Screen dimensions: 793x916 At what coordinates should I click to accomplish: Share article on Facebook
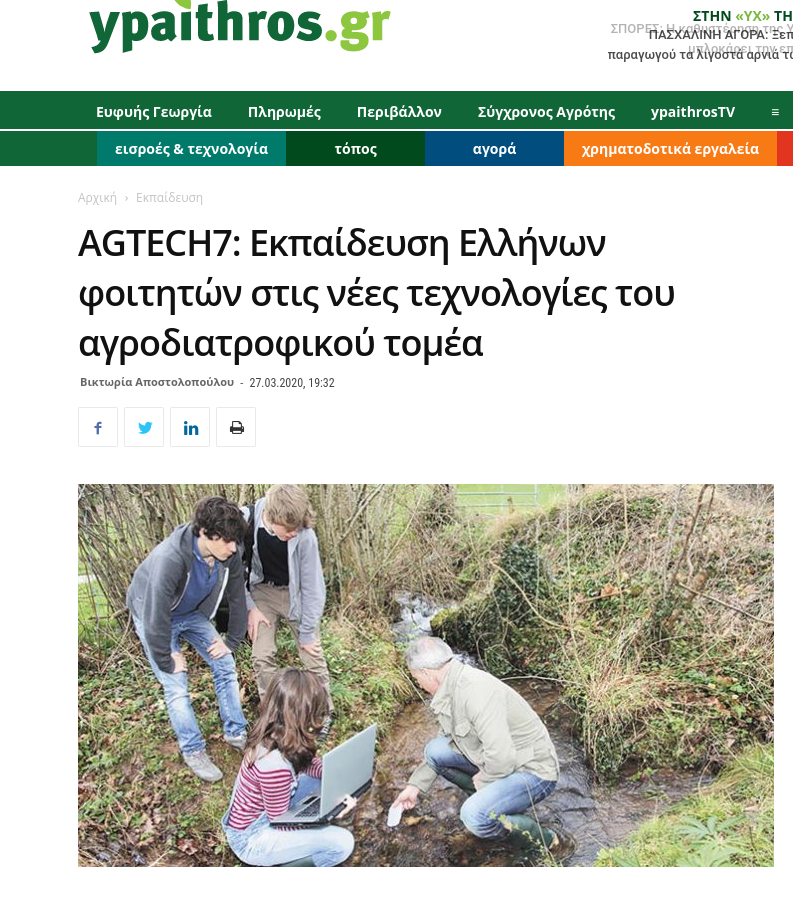click(x=98, y=427)
